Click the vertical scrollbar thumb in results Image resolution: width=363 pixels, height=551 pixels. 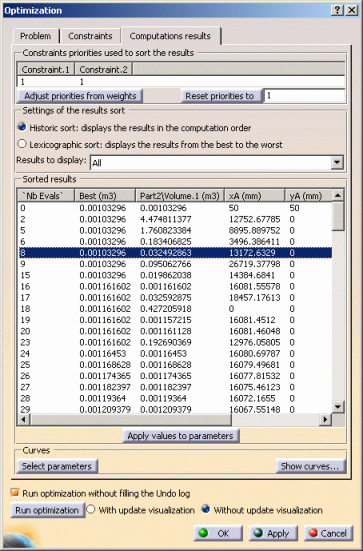click(x=338, y=216)
